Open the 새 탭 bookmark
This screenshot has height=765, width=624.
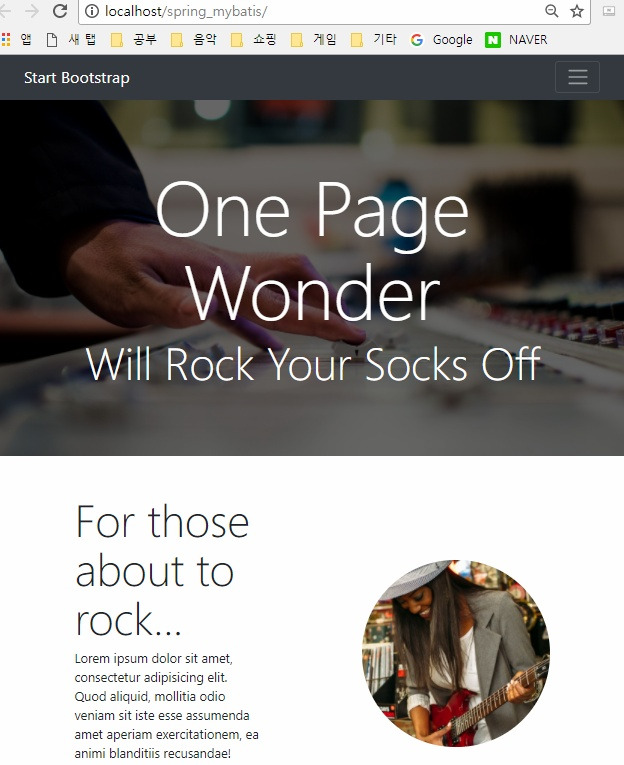(x=72, y=40)
